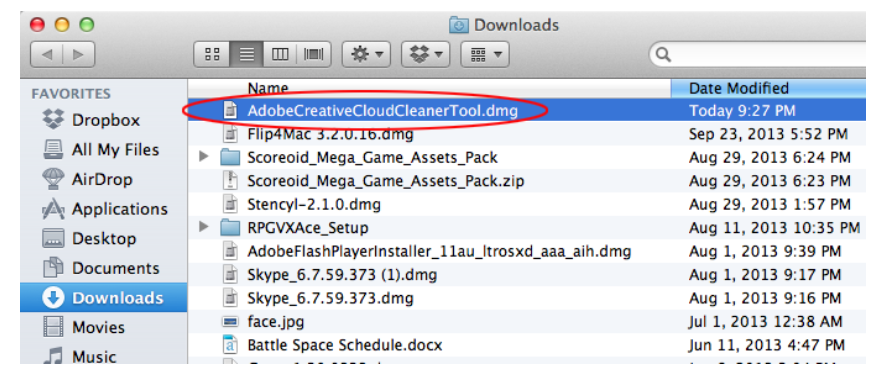Click the Stencyl disk image icon
This screenshot has width=875, height=371.
tap(230, 205)
